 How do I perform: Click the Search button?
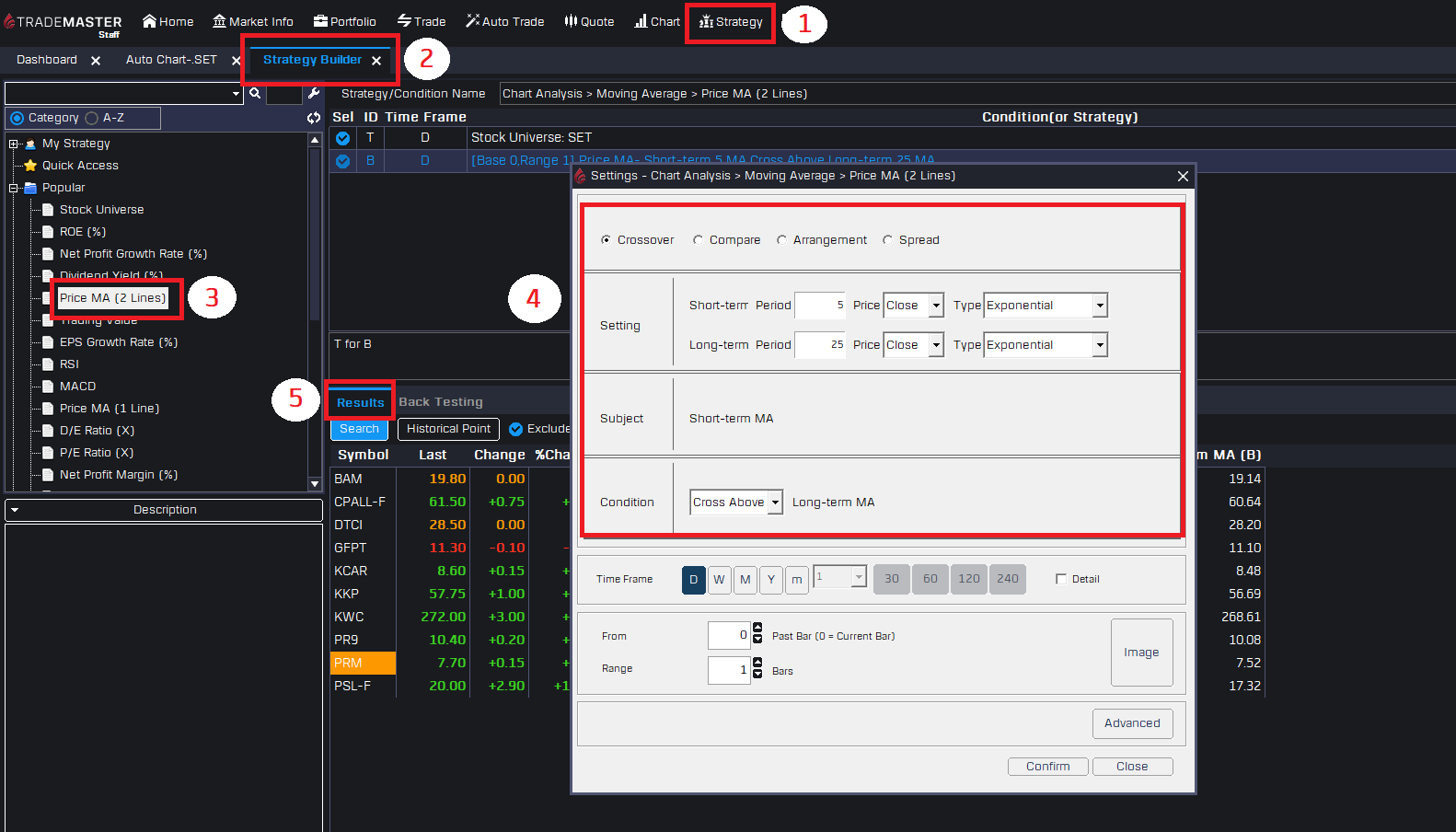(359, 429)
